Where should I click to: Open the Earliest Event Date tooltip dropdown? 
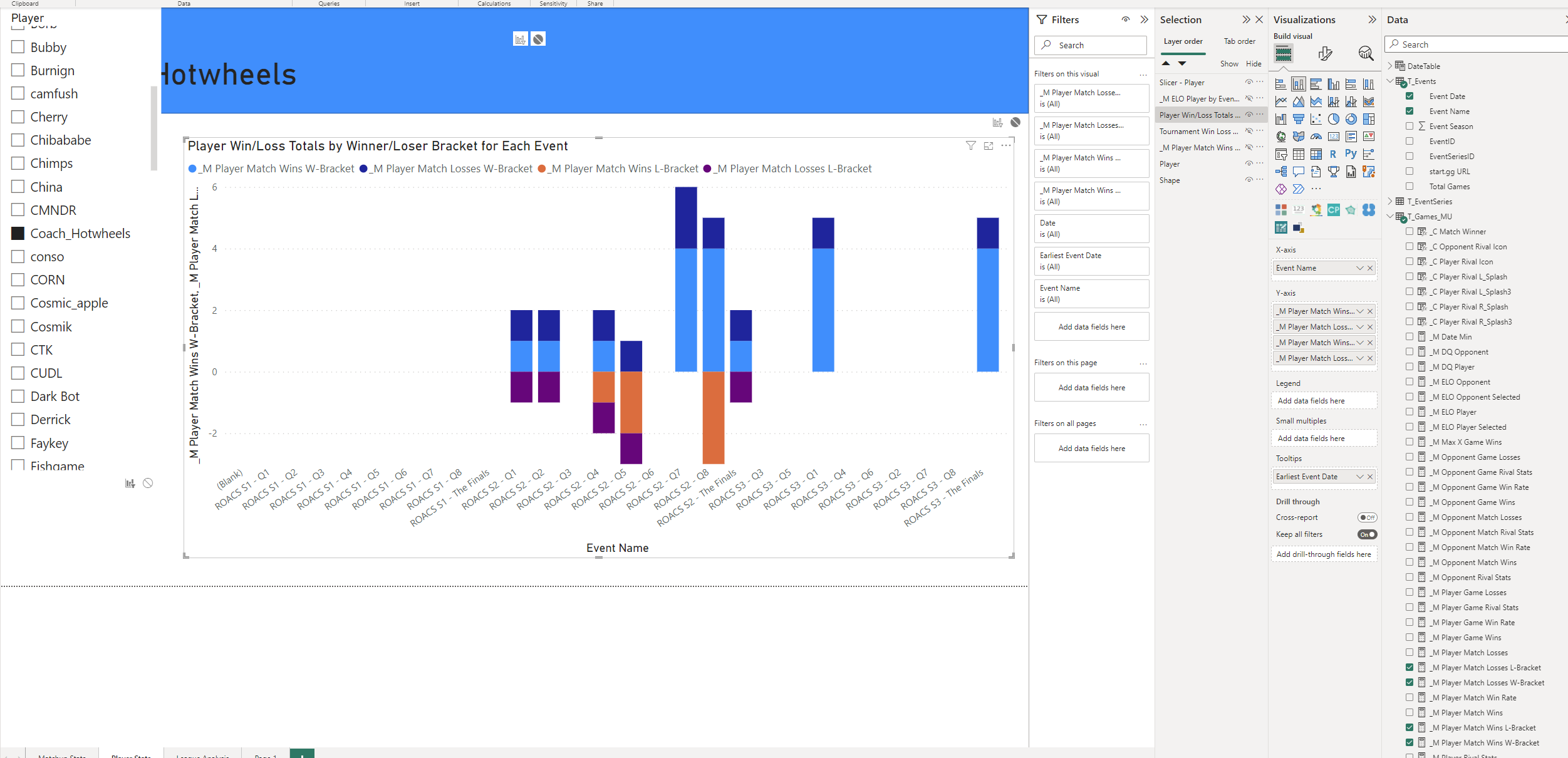[1359, 477]
